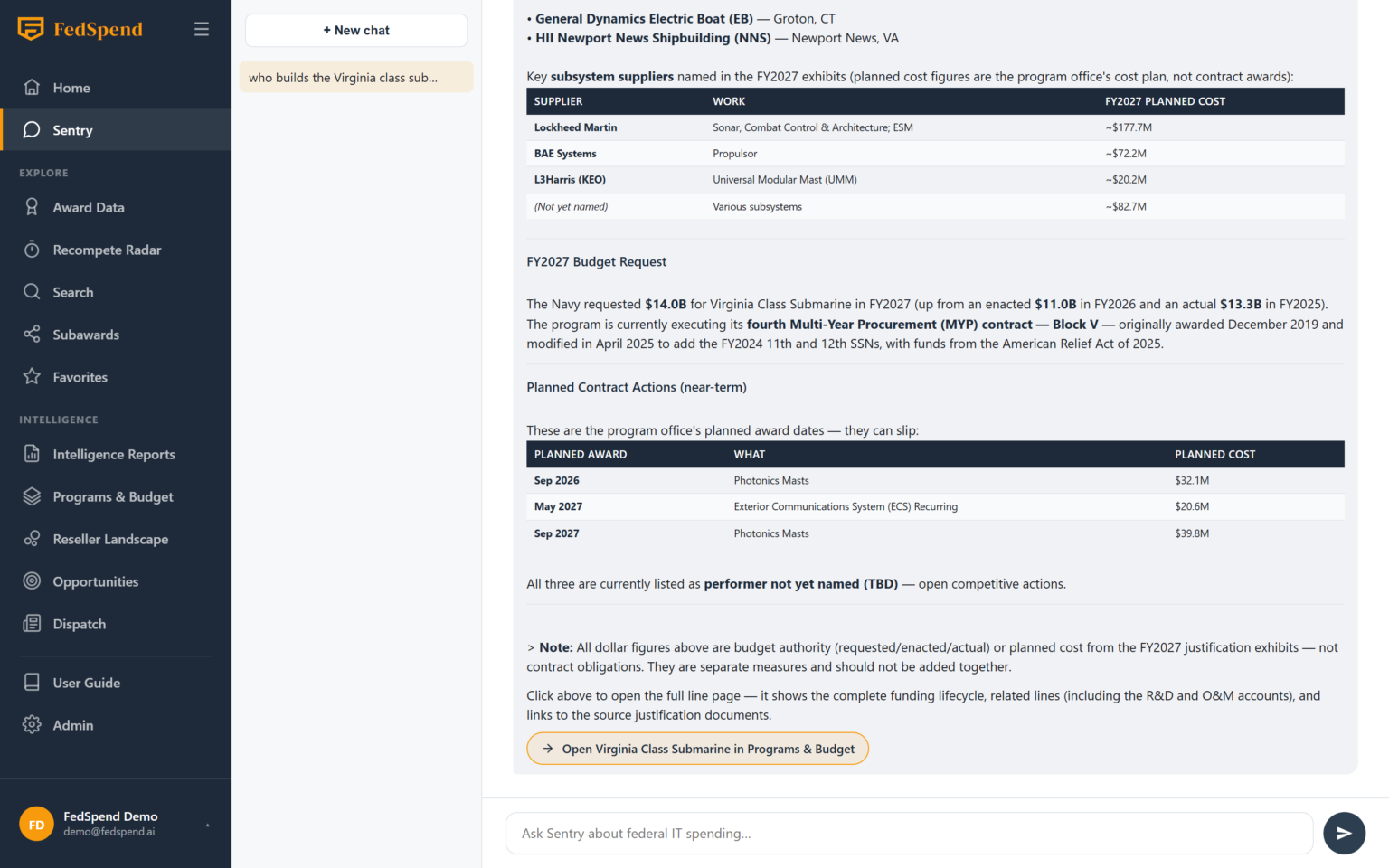Click the Intelligence Reports document icon
The image size is (1389, 868).
pyautogui.click(x=32, y=454)
